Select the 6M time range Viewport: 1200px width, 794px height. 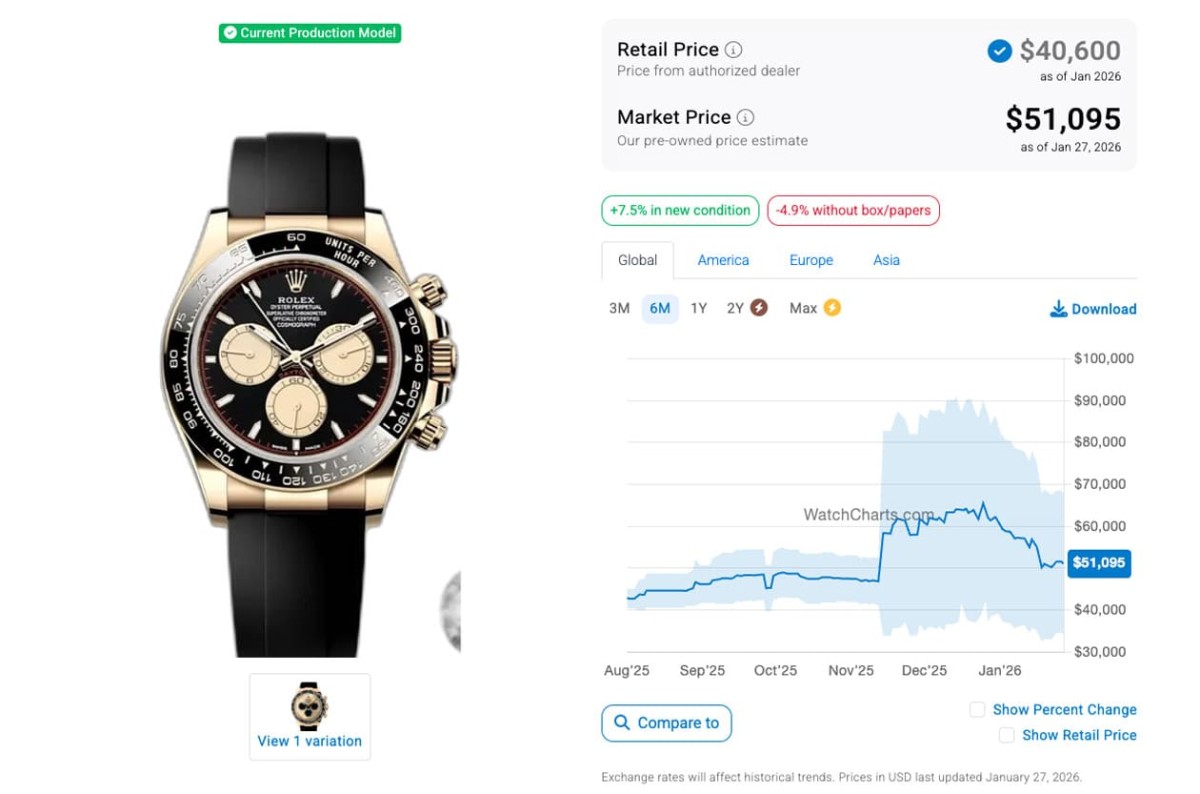(x=660, y=308)
